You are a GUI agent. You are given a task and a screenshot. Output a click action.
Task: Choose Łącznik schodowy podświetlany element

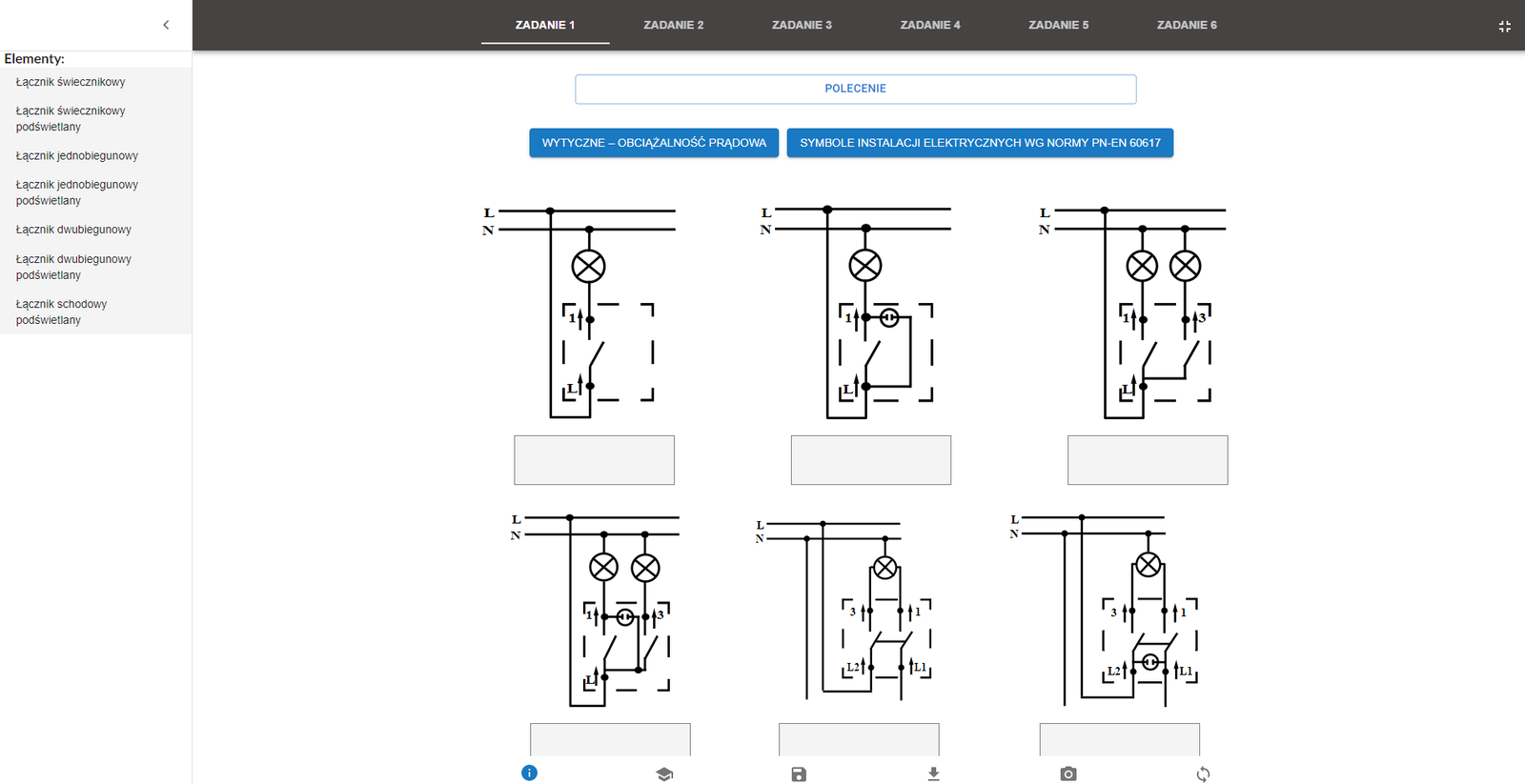[61, 312]
